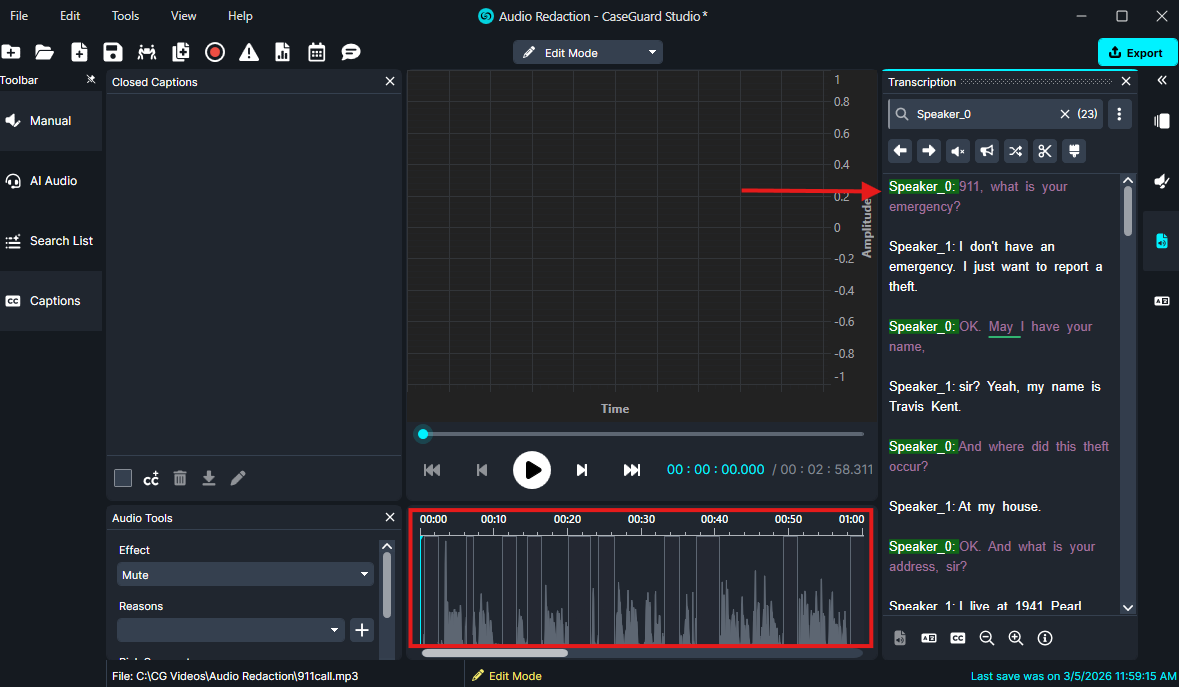Open the Edit Mode dropdown
Viewport: 1179px width, 687px height.
(588, 52)
